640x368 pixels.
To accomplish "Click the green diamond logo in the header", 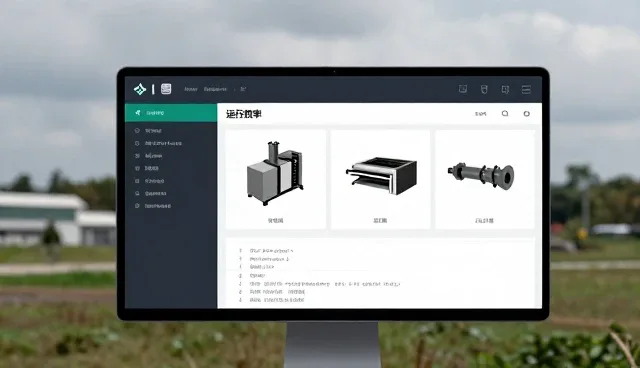I will point(140,89).
